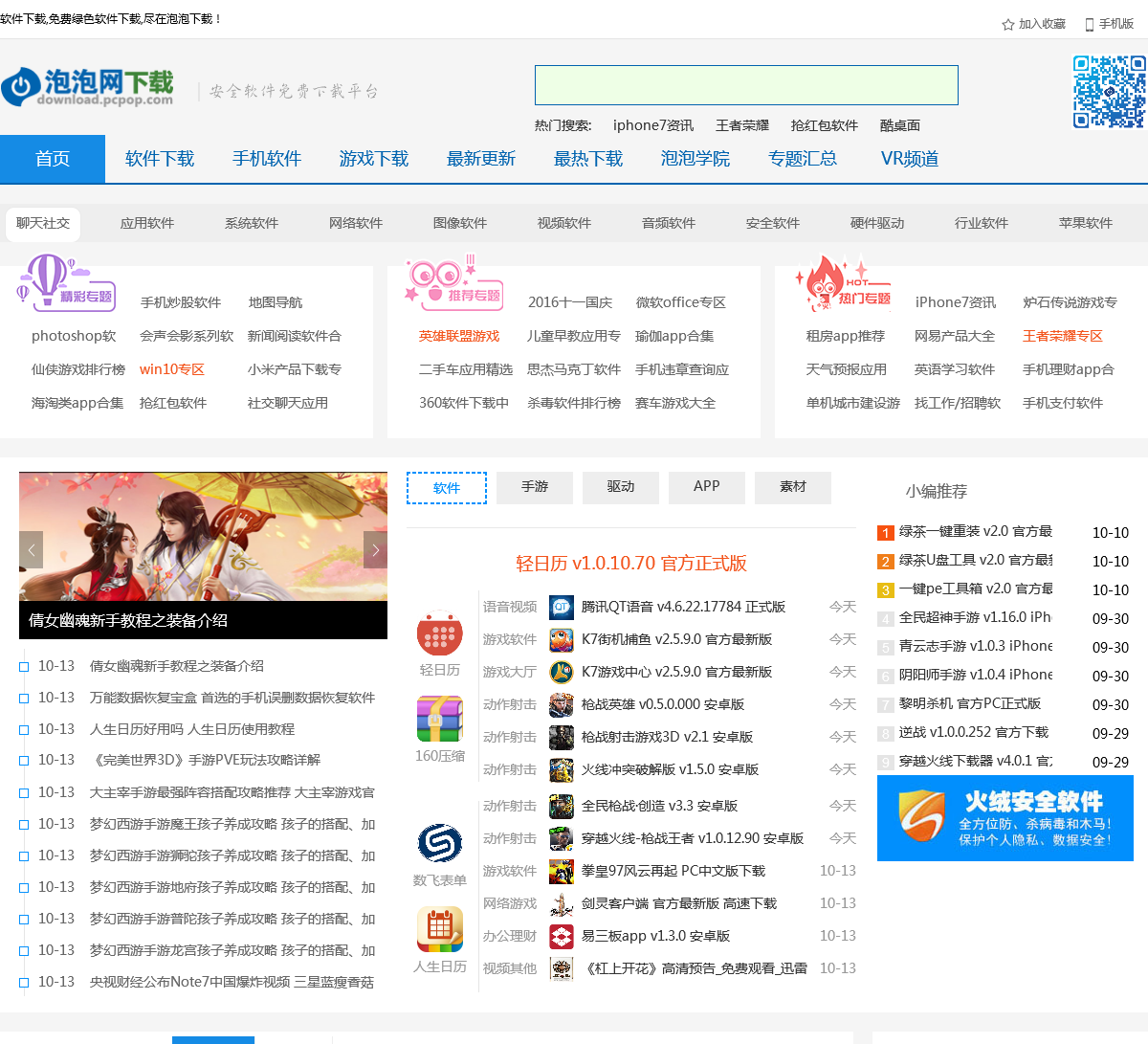Click the 全民枪战·创造 app icon
Viewport: 1148px width, 1044px height.
click(562, 806)
